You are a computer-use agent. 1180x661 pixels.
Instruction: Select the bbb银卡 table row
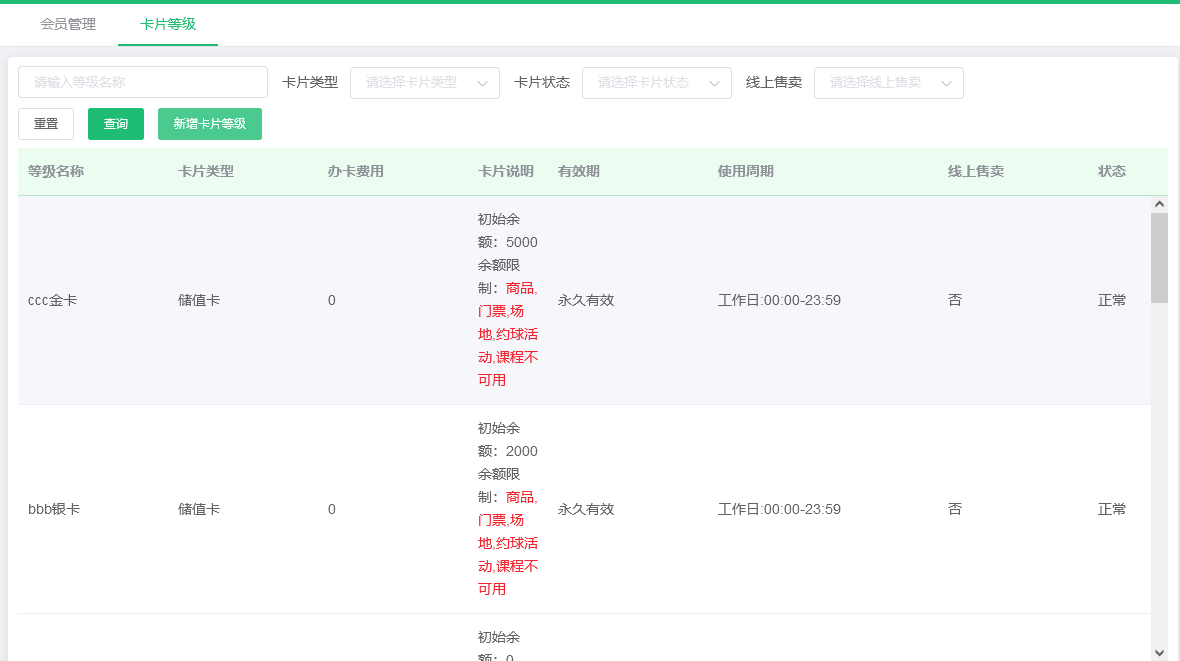[x=300, y=509]
